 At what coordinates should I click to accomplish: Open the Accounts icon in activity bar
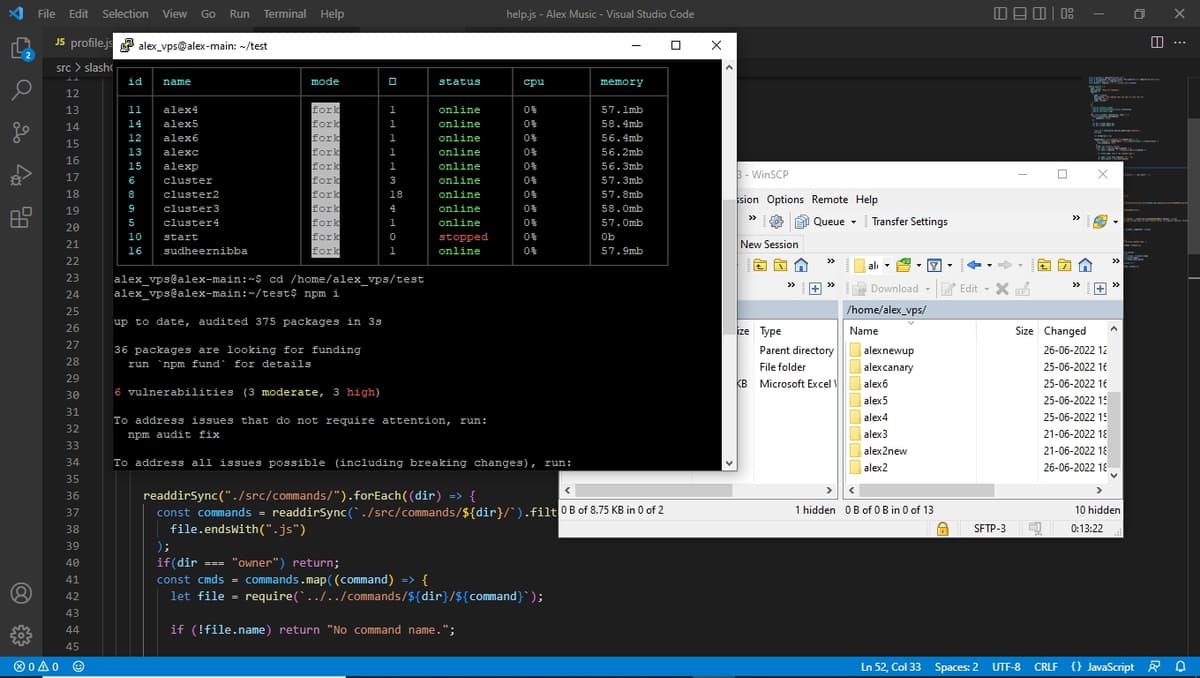(x=22, y=592)
